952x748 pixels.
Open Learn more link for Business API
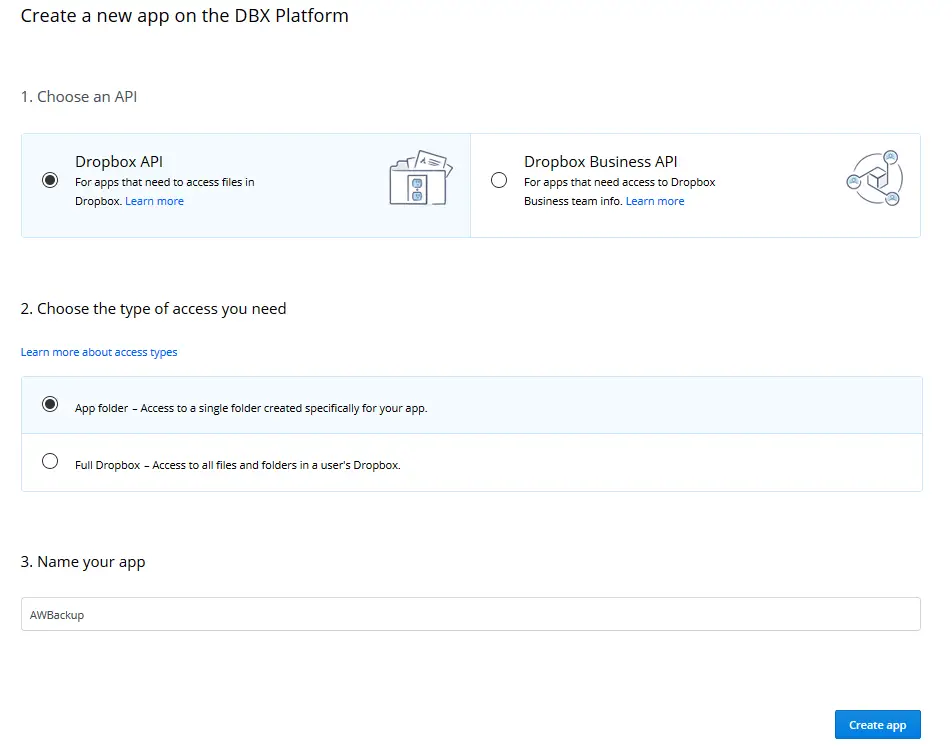[x=655, y=201]
